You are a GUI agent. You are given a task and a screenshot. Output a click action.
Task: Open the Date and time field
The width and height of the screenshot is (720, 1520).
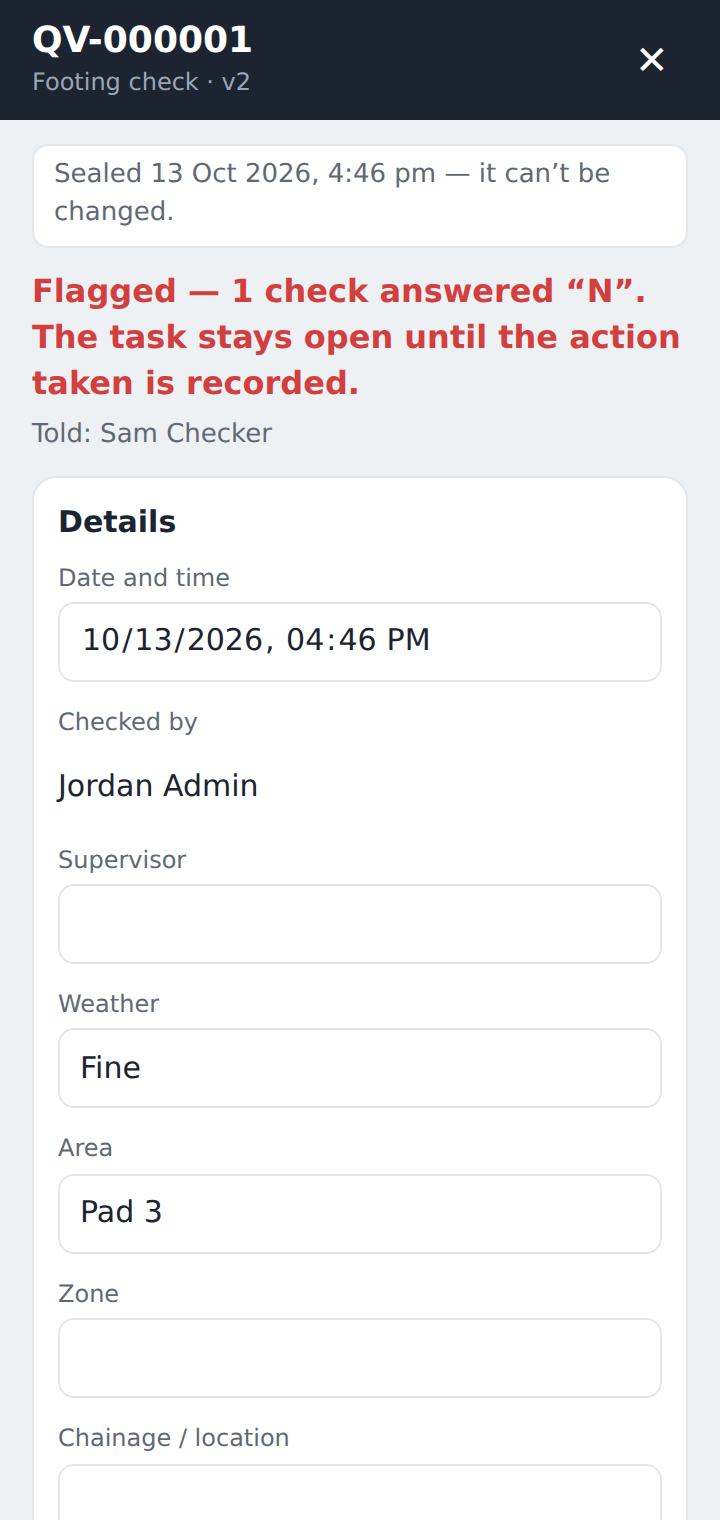[360, 642]
